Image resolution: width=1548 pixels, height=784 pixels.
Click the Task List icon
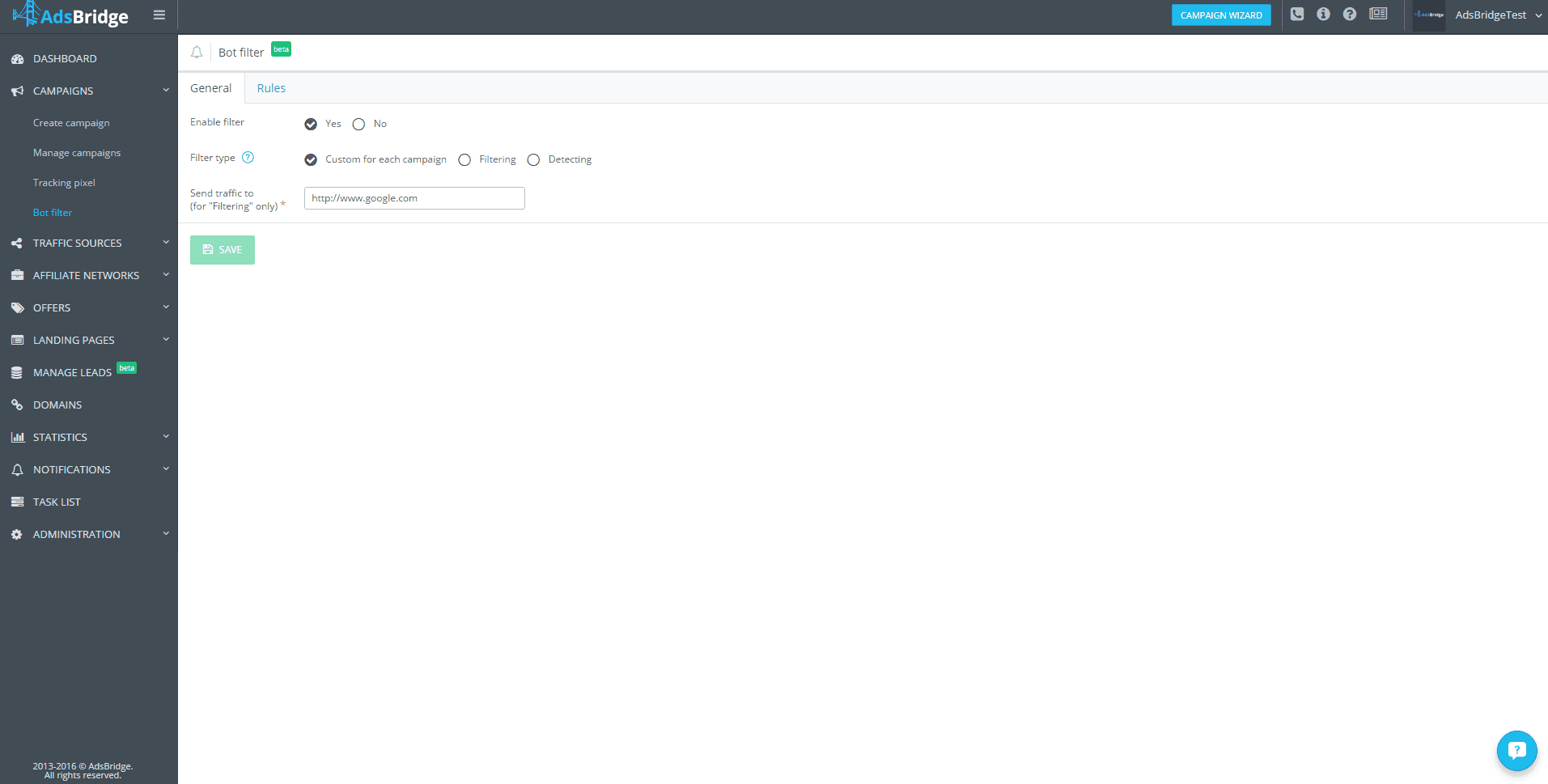[17, 502]
